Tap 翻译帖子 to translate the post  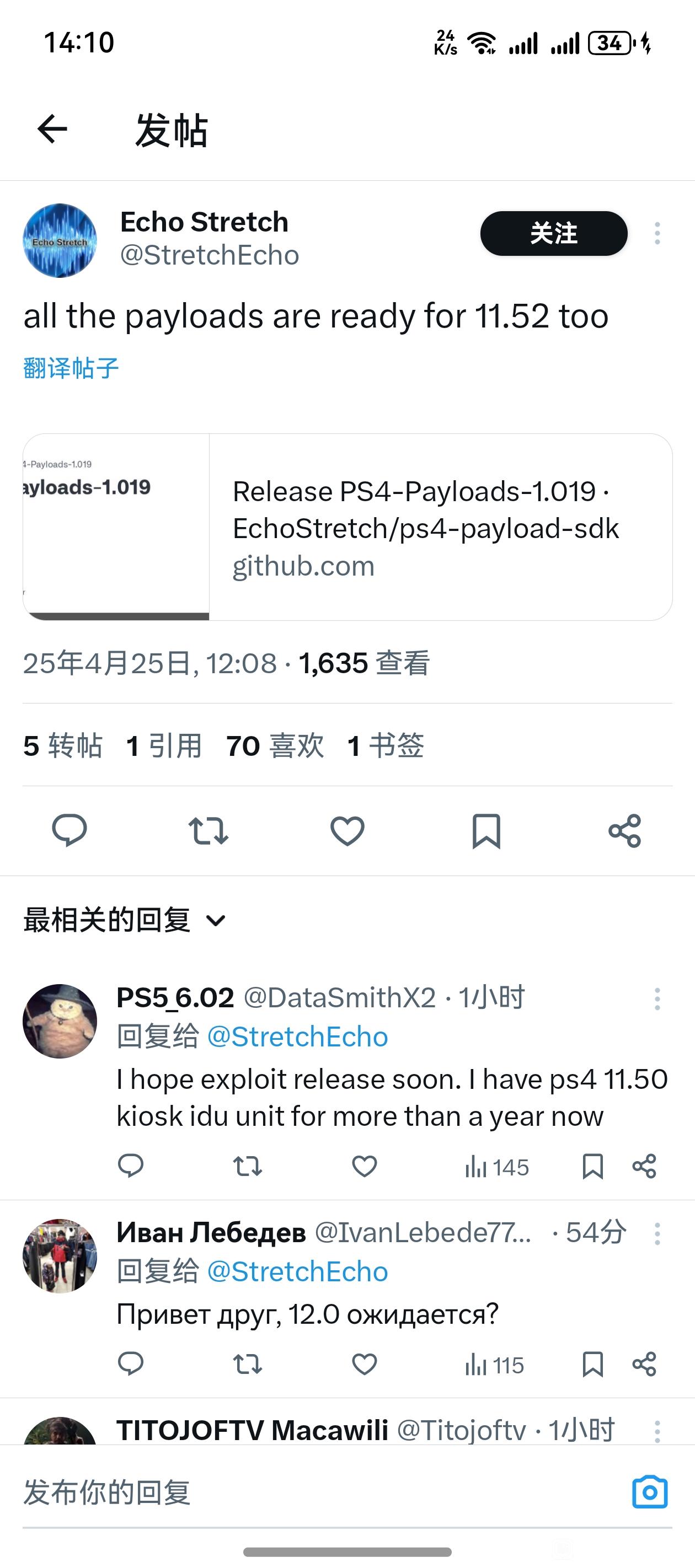(x=71, y=368)
